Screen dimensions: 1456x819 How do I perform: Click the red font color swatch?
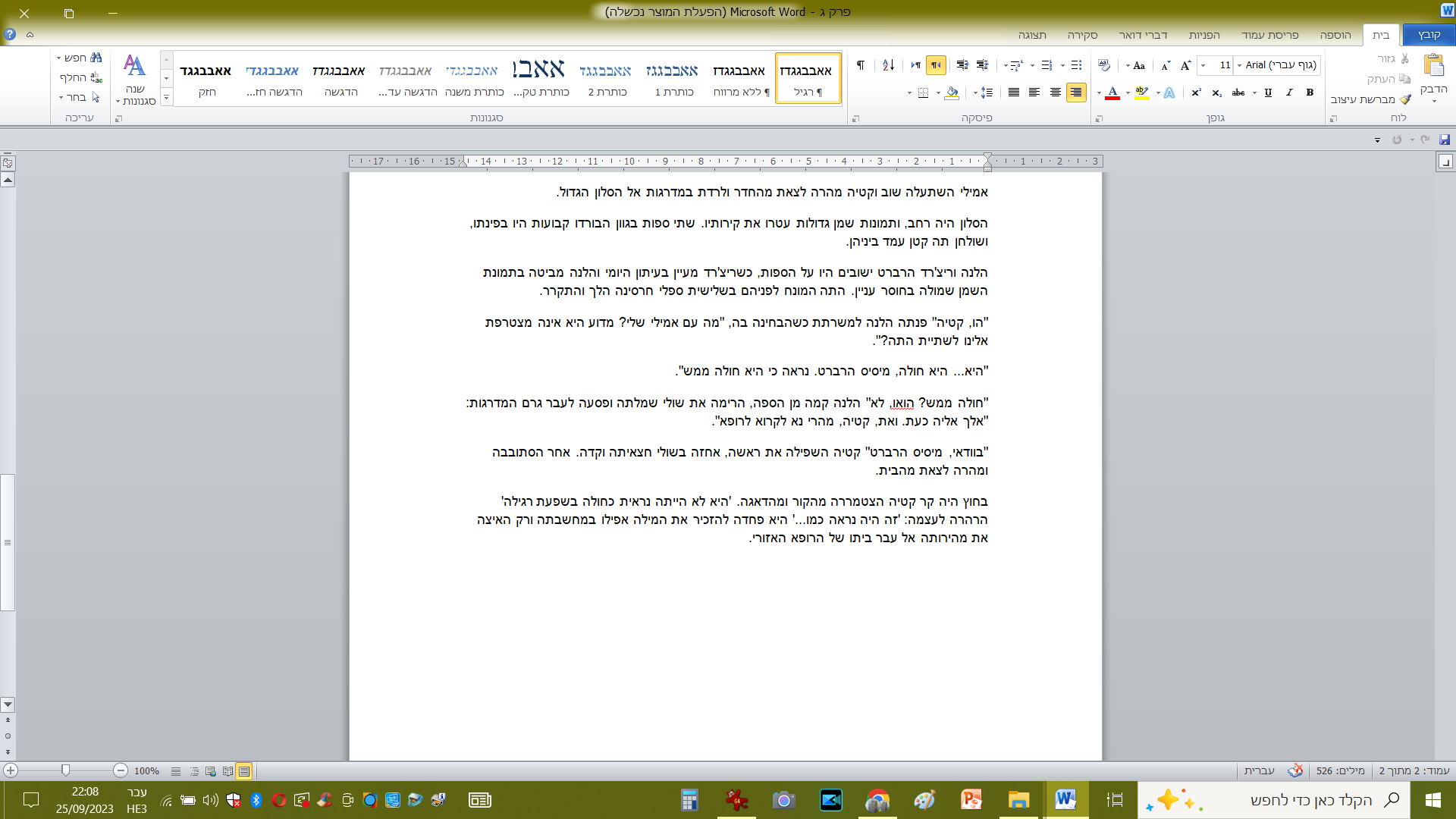pos(1112,93)
